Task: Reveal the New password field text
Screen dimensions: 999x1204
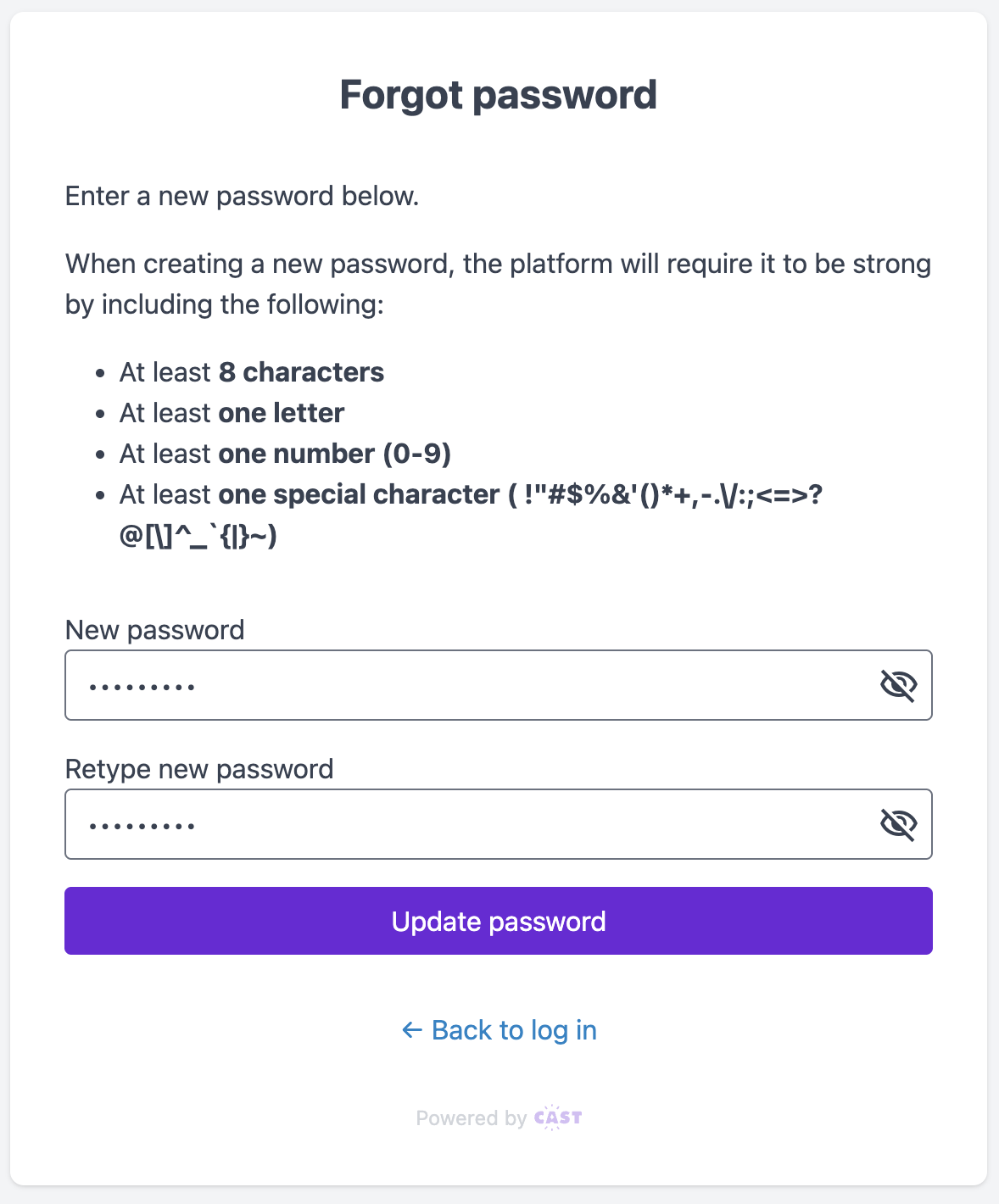Action: (x=898, y=685)
